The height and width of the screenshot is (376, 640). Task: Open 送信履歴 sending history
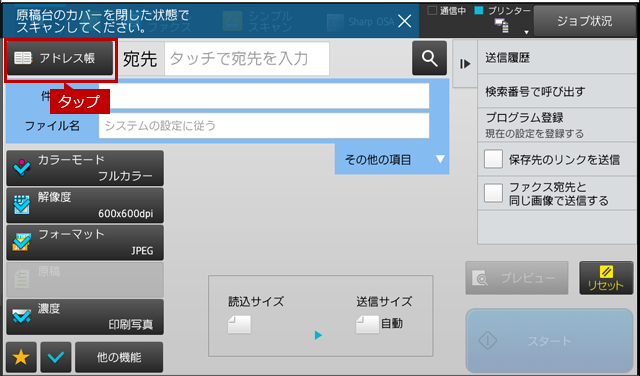[557, 58]
